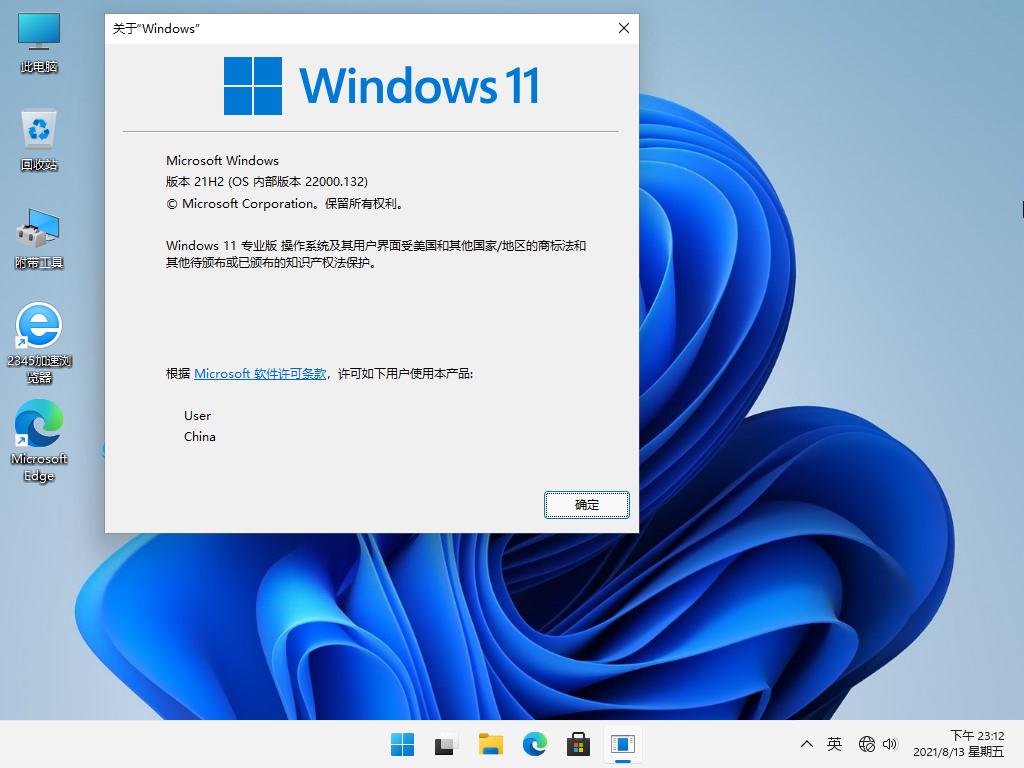Click the Windows 11 专业版 description text
This screenshot has width=1024, height=768.
[376, 254]
